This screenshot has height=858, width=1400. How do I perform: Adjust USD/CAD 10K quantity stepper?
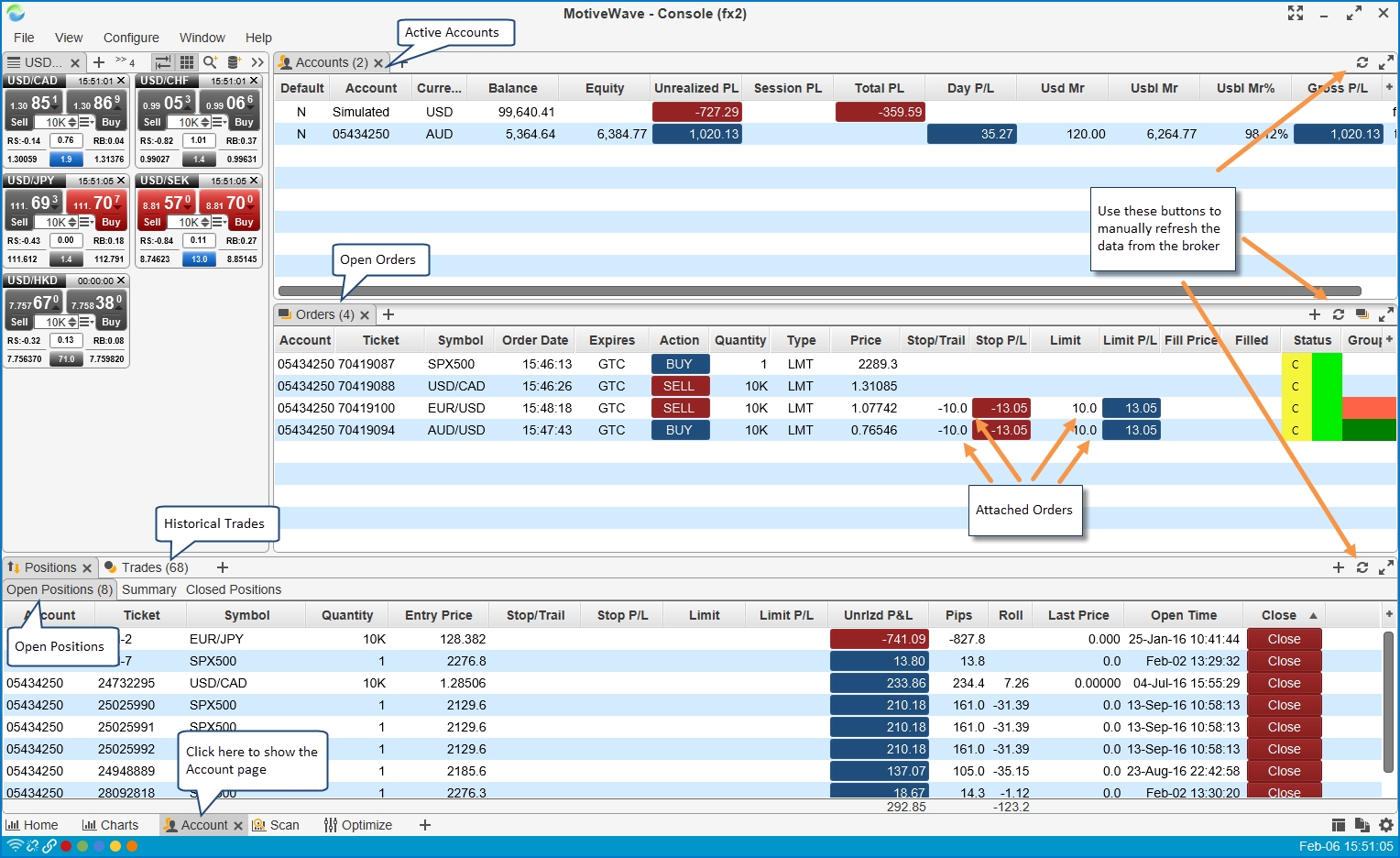(72, 122)
